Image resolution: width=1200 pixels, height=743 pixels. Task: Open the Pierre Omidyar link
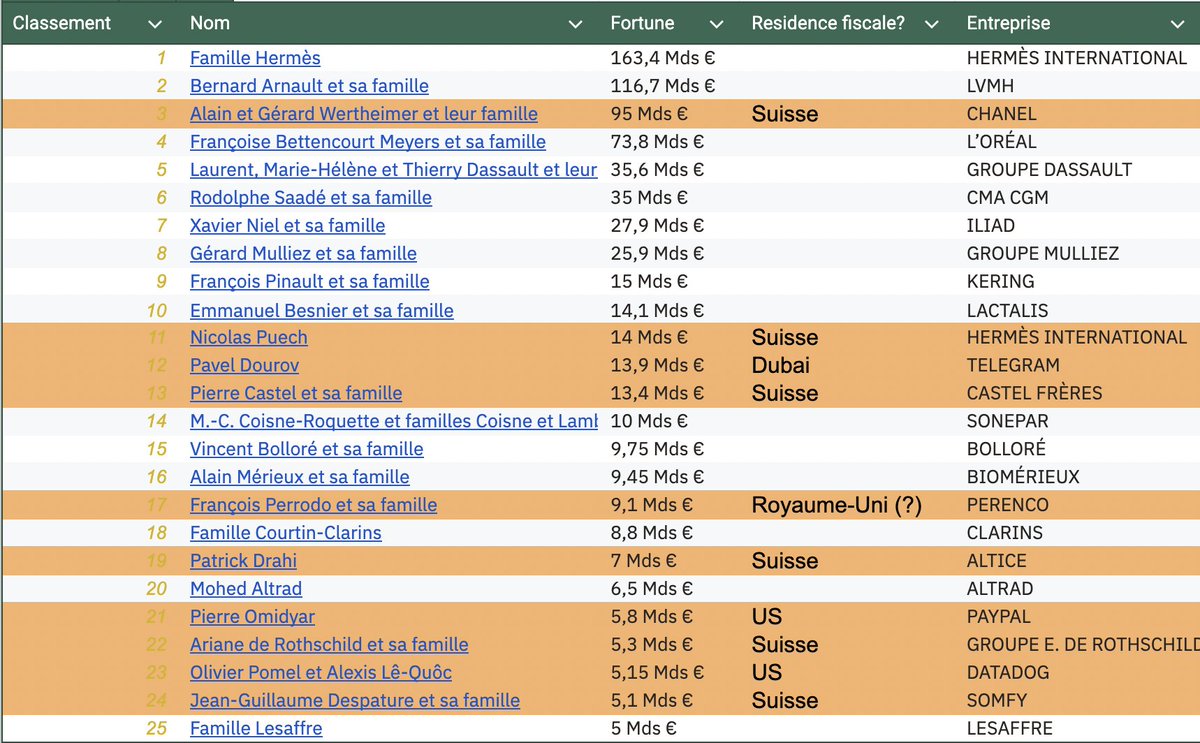click(252, 617)
